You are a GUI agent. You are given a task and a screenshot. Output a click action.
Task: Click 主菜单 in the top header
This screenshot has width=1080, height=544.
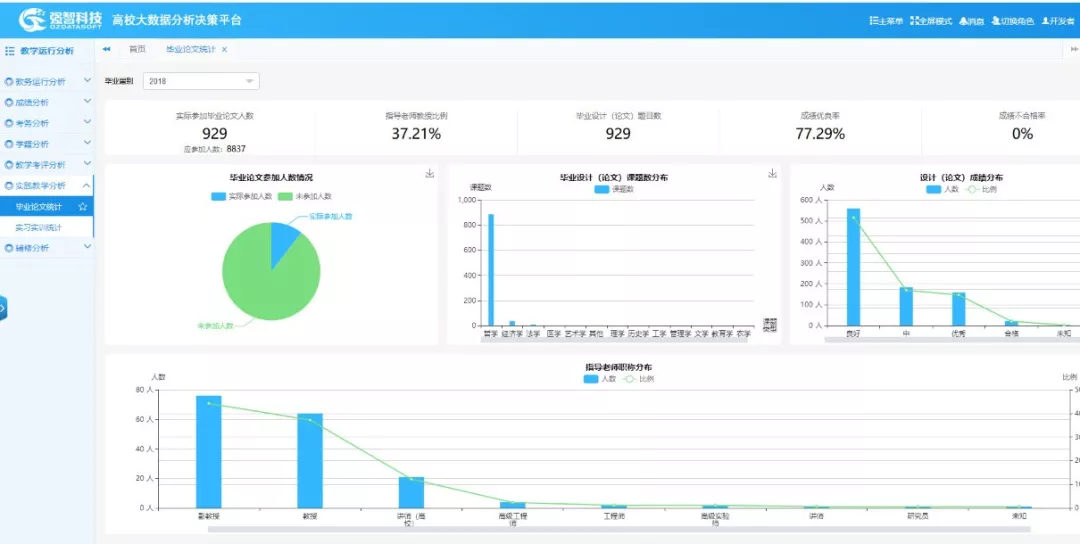886,21
